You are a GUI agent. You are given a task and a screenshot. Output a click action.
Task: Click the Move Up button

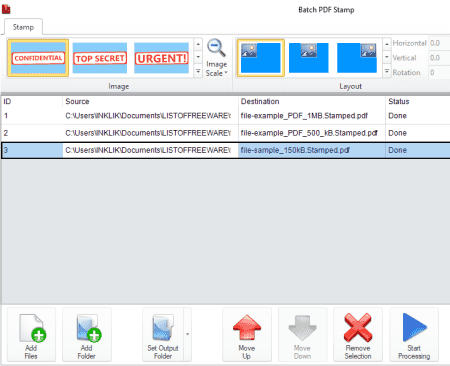(247, 335)
